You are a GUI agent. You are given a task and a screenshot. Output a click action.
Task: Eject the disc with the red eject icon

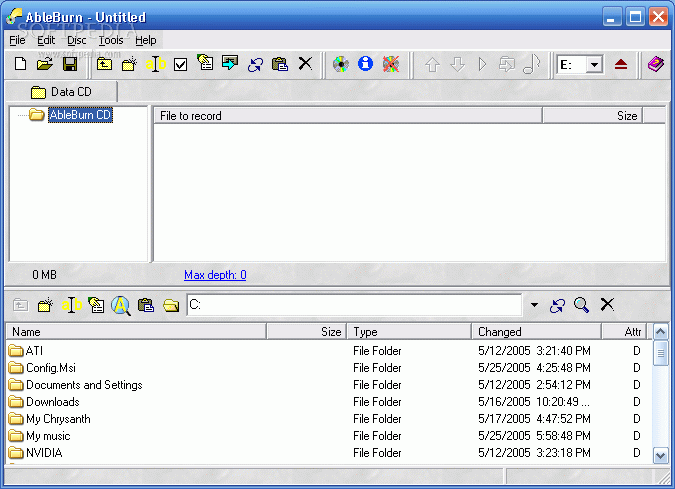click(621, 65)
